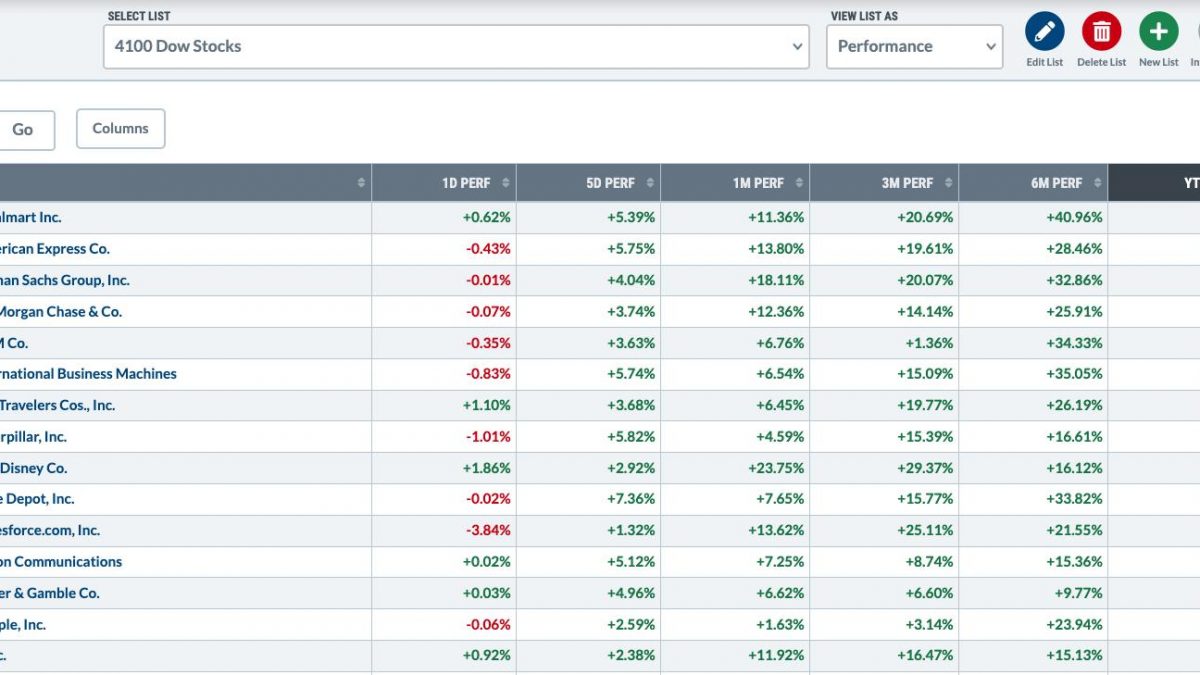This screenshot has height=675, width=1200.
Task: Sort by the 6M PERF column arrows
Action: [x=1097, y=183]
